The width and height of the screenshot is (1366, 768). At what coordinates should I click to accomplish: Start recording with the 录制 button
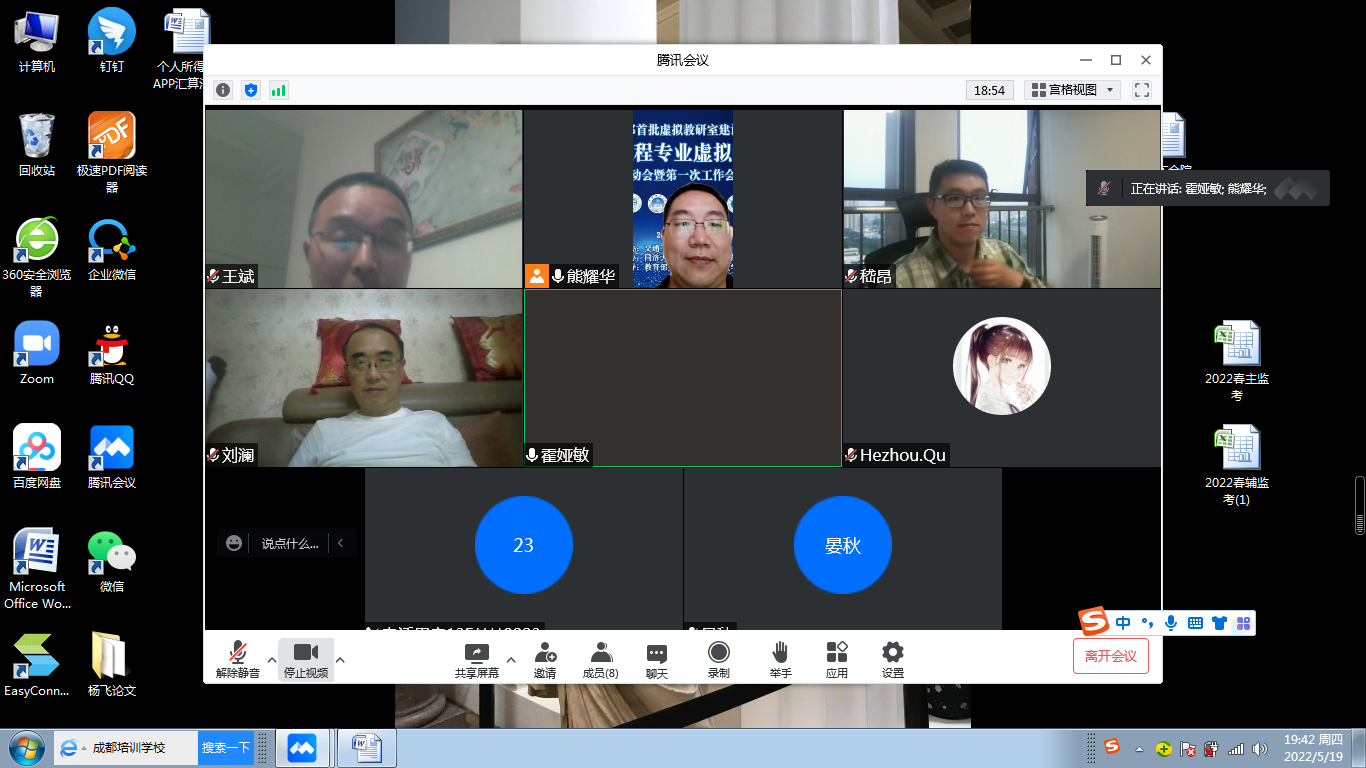[718, 660]
